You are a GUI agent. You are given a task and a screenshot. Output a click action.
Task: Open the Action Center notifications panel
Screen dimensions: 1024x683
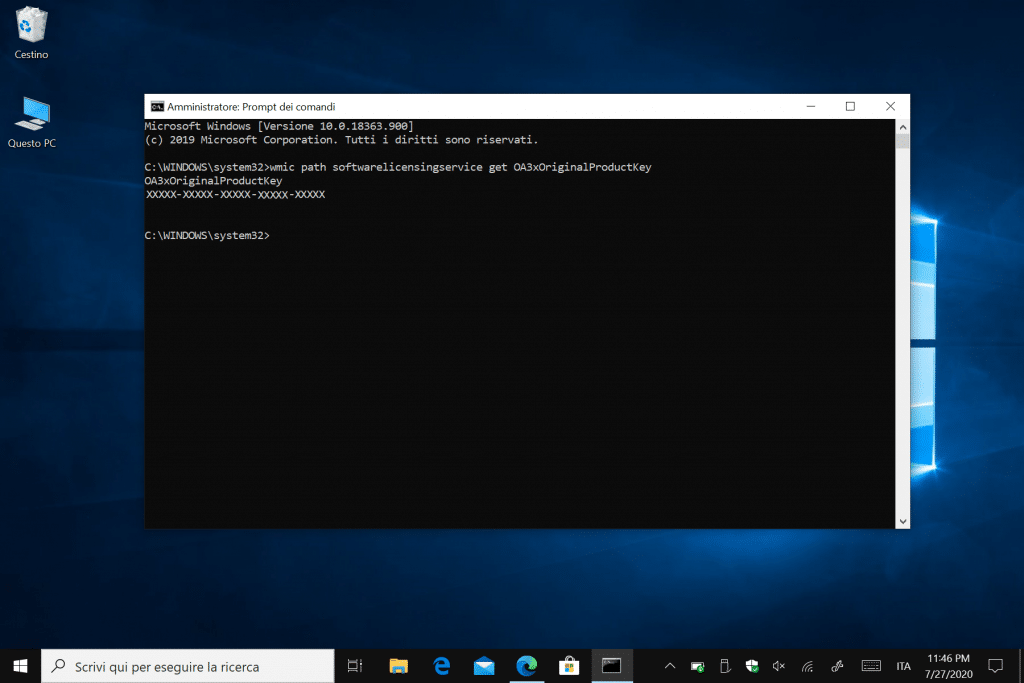click(x=995, y=665)
